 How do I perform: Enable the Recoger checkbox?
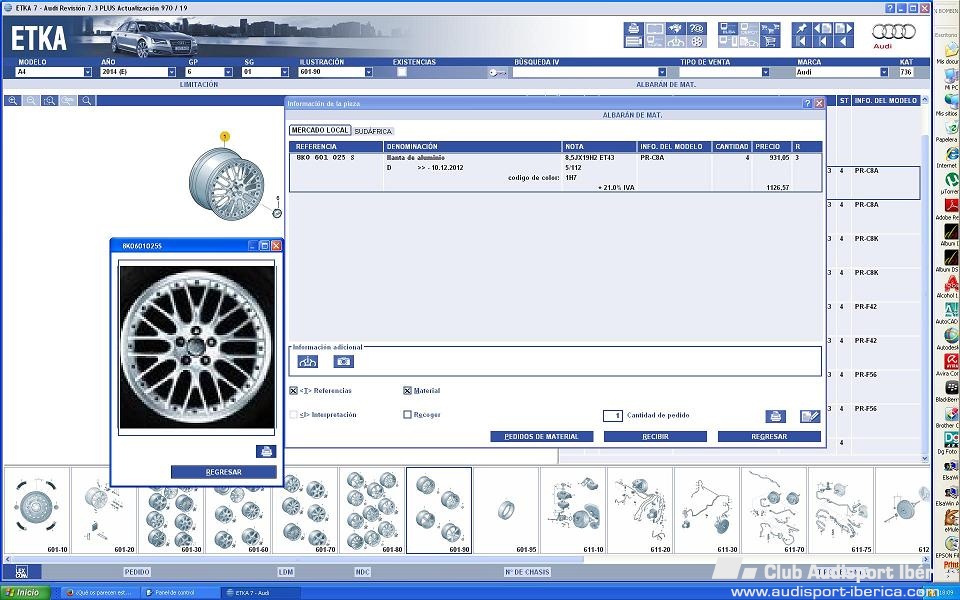pos(407,414)
